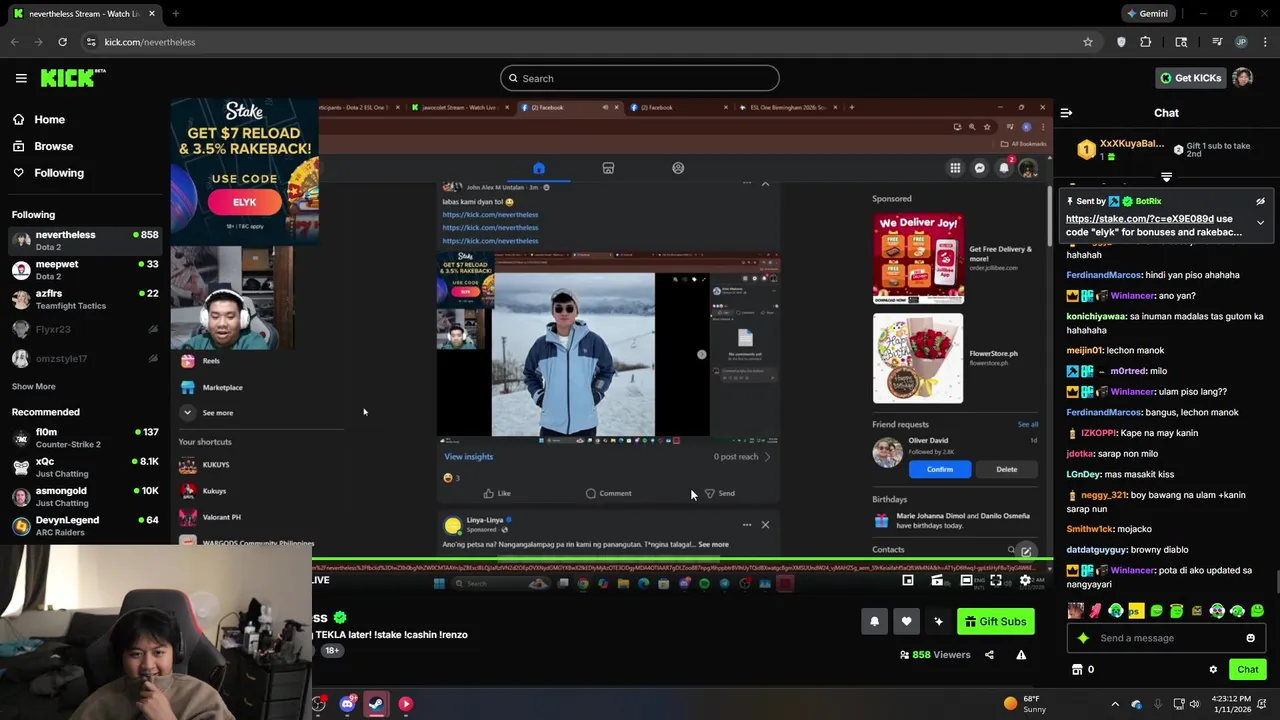Image resolution: width=1280 pixels, height=720 pixels.
Task: Report the stream with warning triangle icon
Action: coord(1021,655)
